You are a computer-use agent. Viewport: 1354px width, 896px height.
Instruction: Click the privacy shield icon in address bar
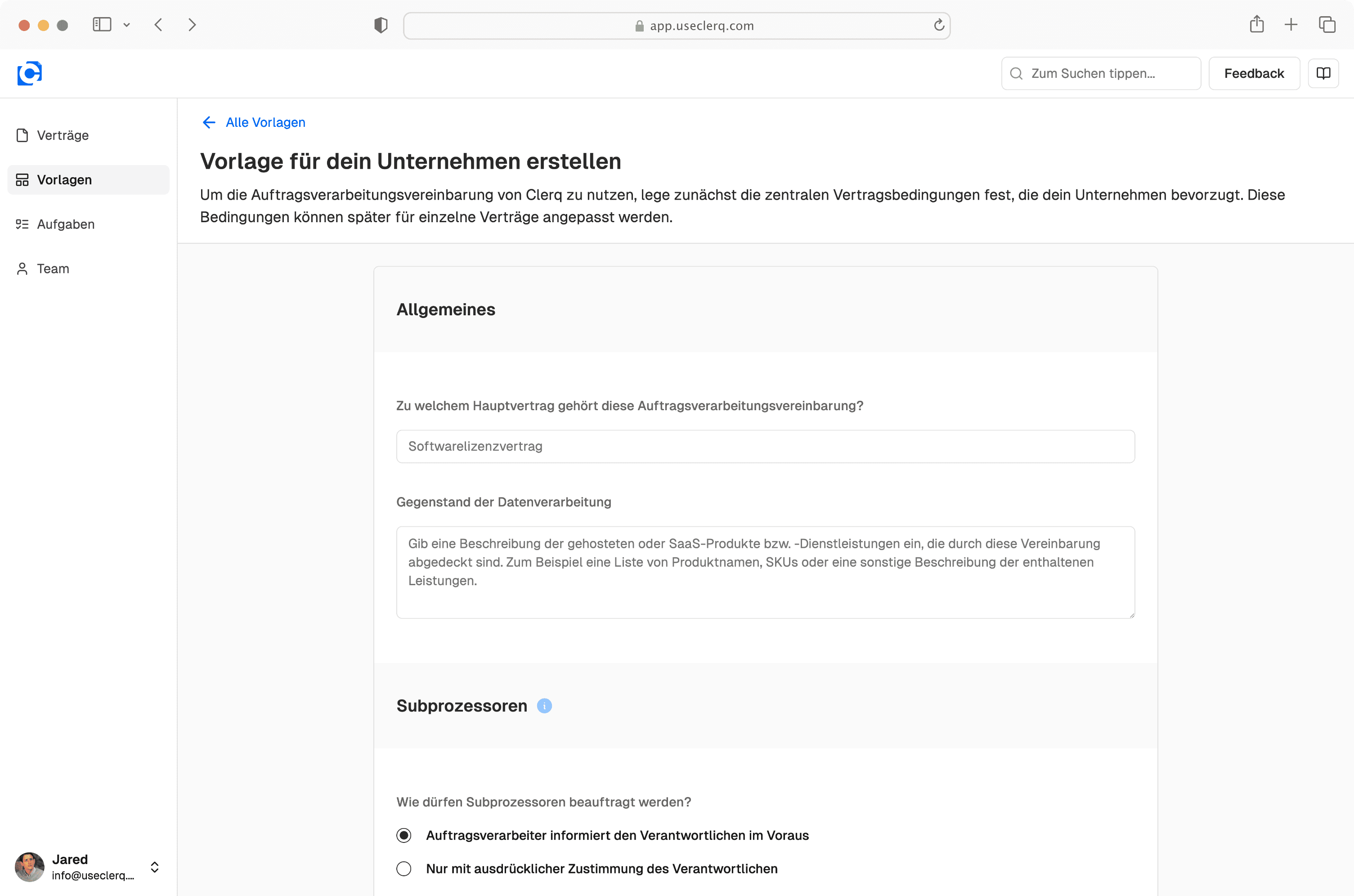(x=381, y=25)
